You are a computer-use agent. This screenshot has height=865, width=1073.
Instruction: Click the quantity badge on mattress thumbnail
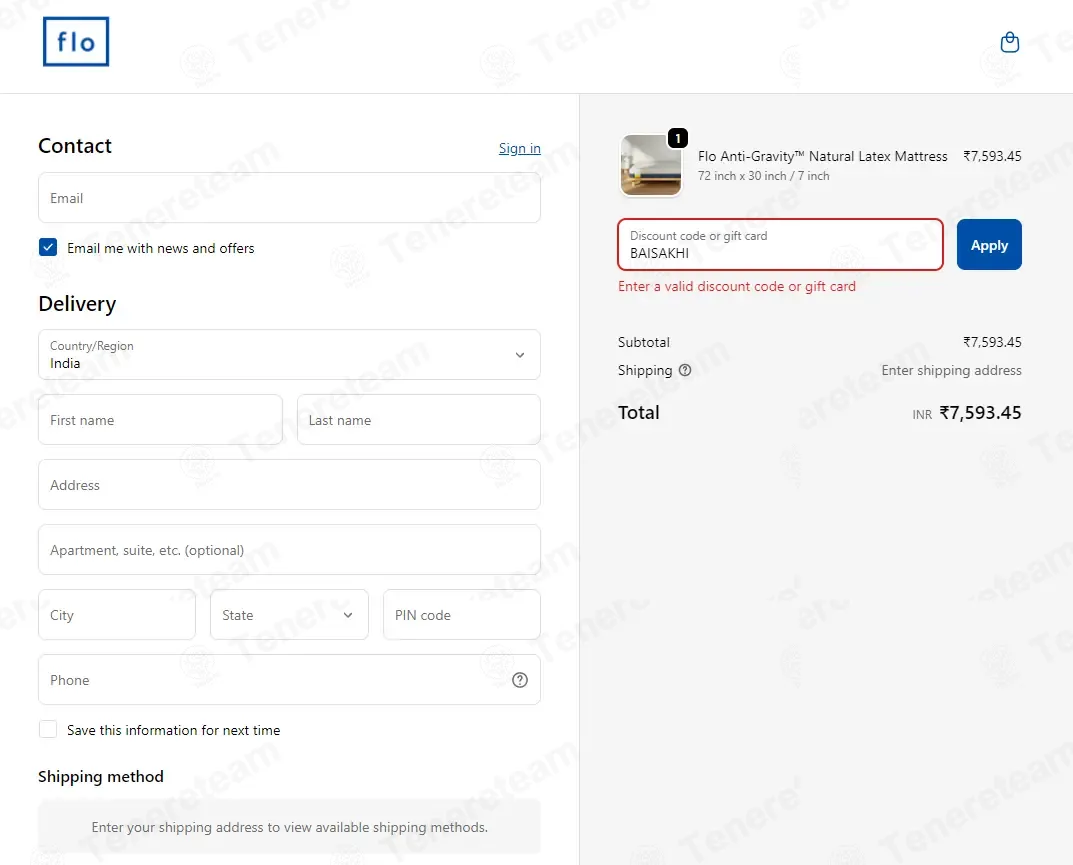coord(677,138)
